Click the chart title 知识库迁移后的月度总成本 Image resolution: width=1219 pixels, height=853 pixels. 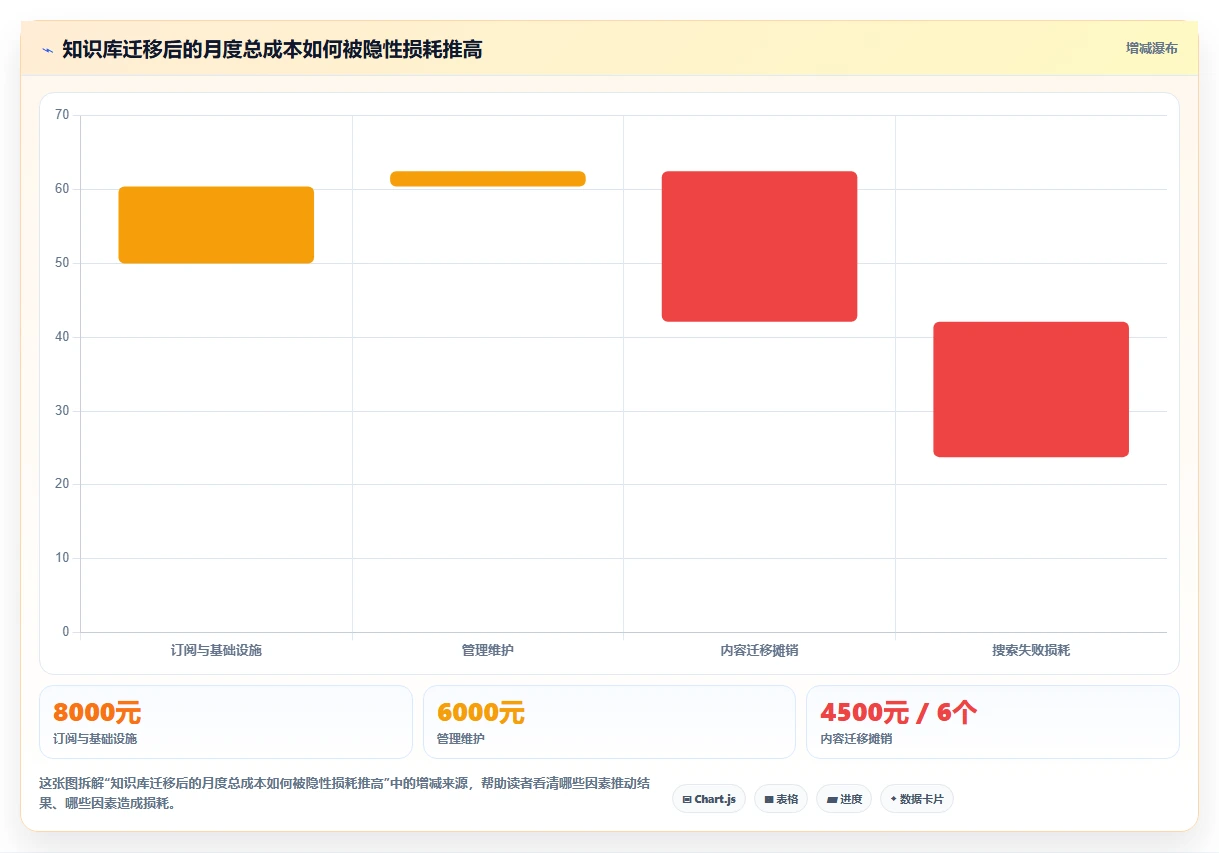(272, 49)
